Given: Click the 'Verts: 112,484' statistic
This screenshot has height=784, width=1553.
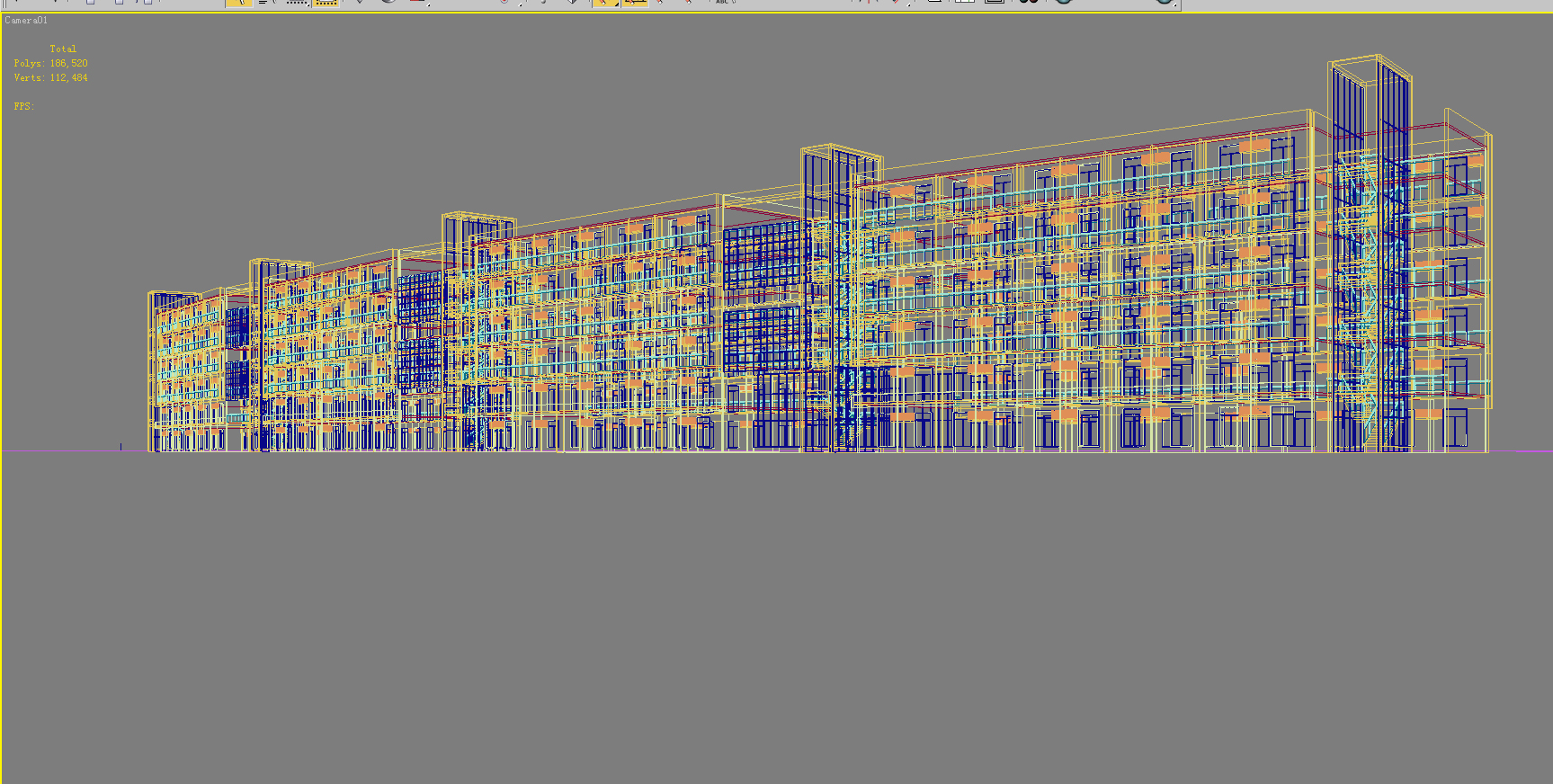Looking at the screenshot, I should pos(51,77).
